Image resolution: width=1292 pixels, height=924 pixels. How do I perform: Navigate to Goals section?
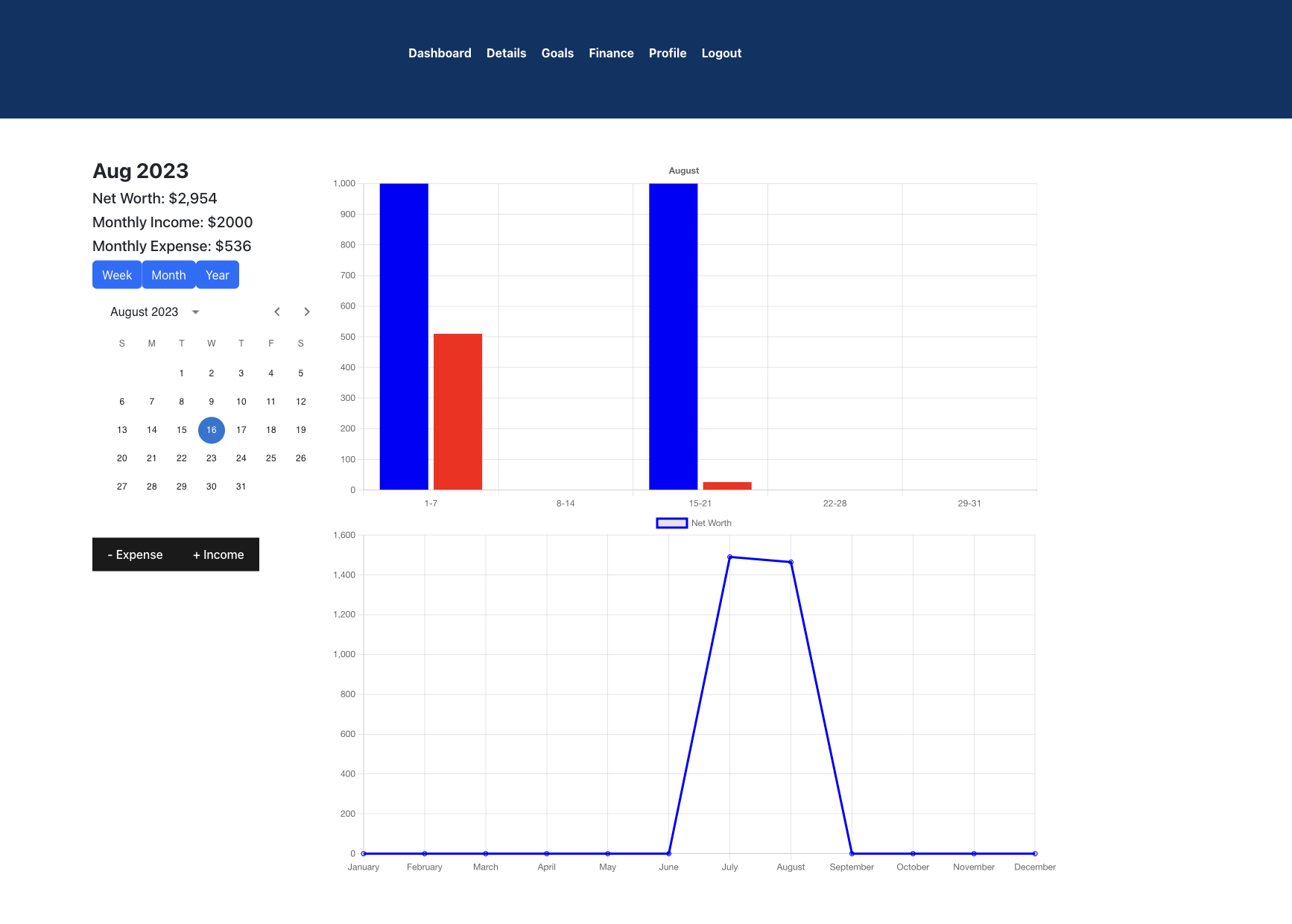pos(557,53)
